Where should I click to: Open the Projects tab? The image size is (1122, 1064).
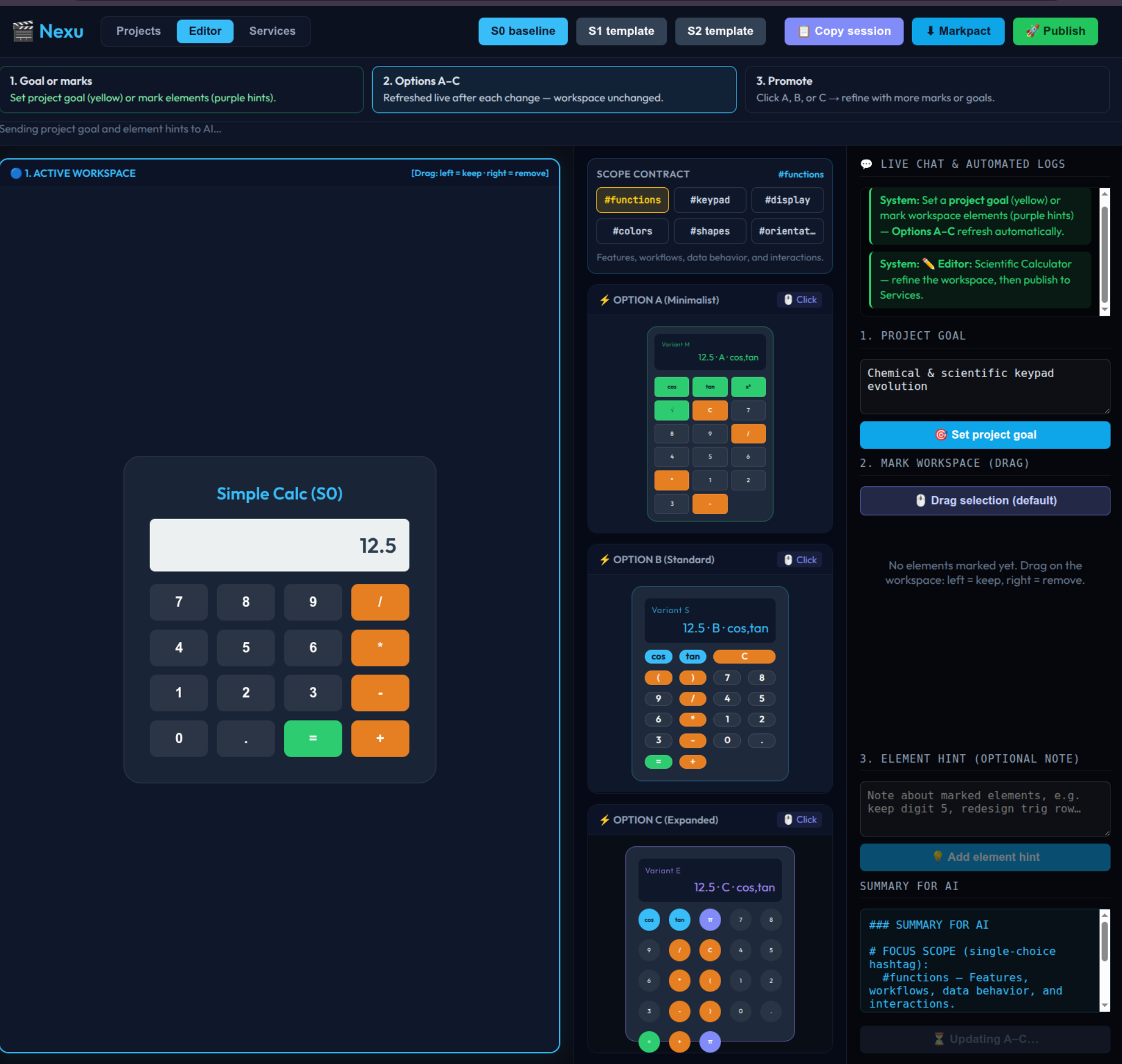pos(138,31)
